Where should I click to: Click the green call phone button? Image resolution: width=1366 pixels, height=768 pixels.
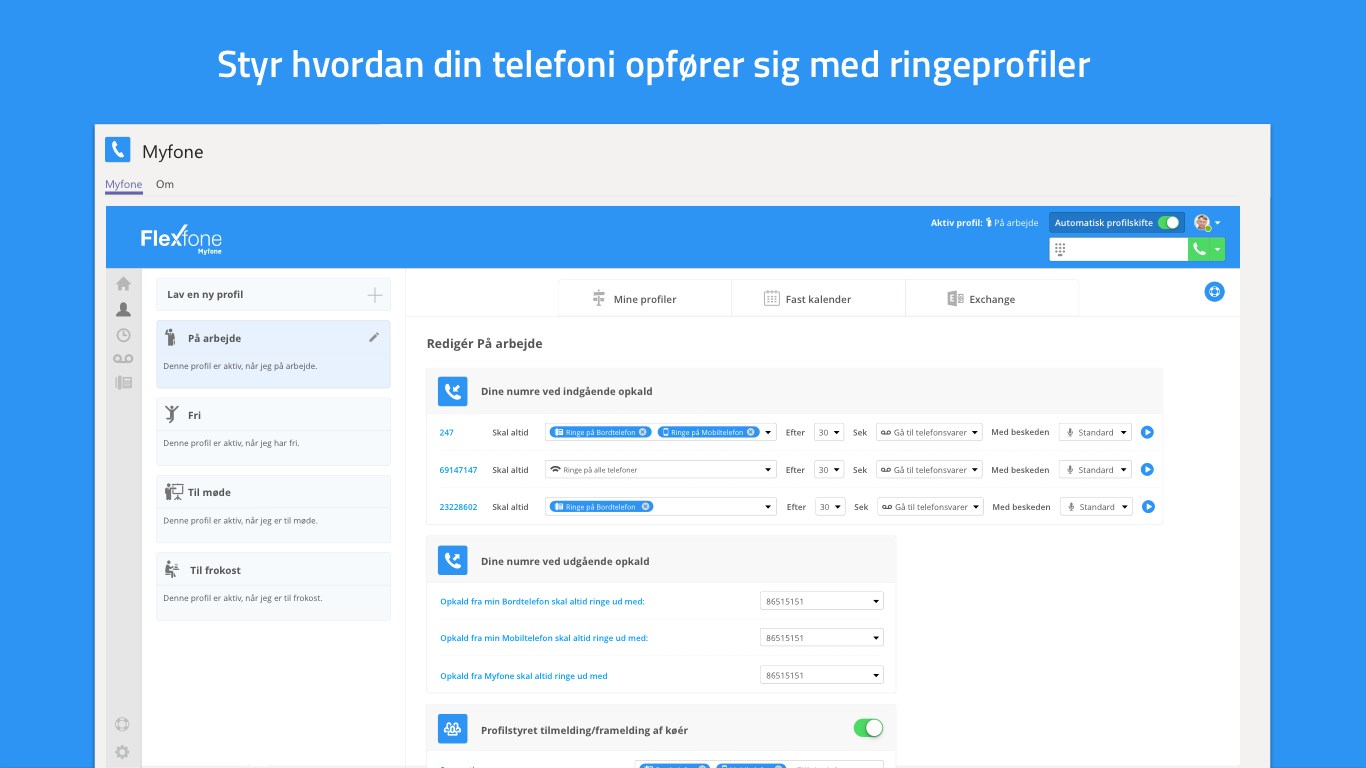pyautogui.click(x=1199, y=249)
